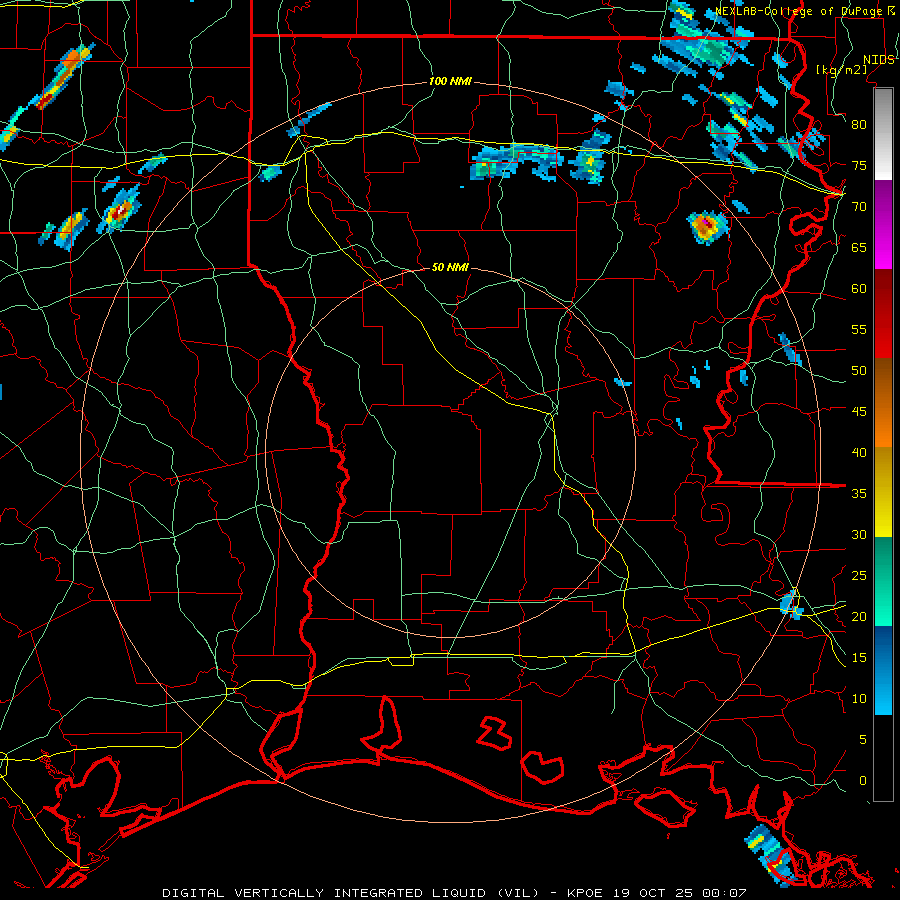The image size is (900, 900).
Task: Click the "40" value on the color scale
Action: tap(859, 453)
